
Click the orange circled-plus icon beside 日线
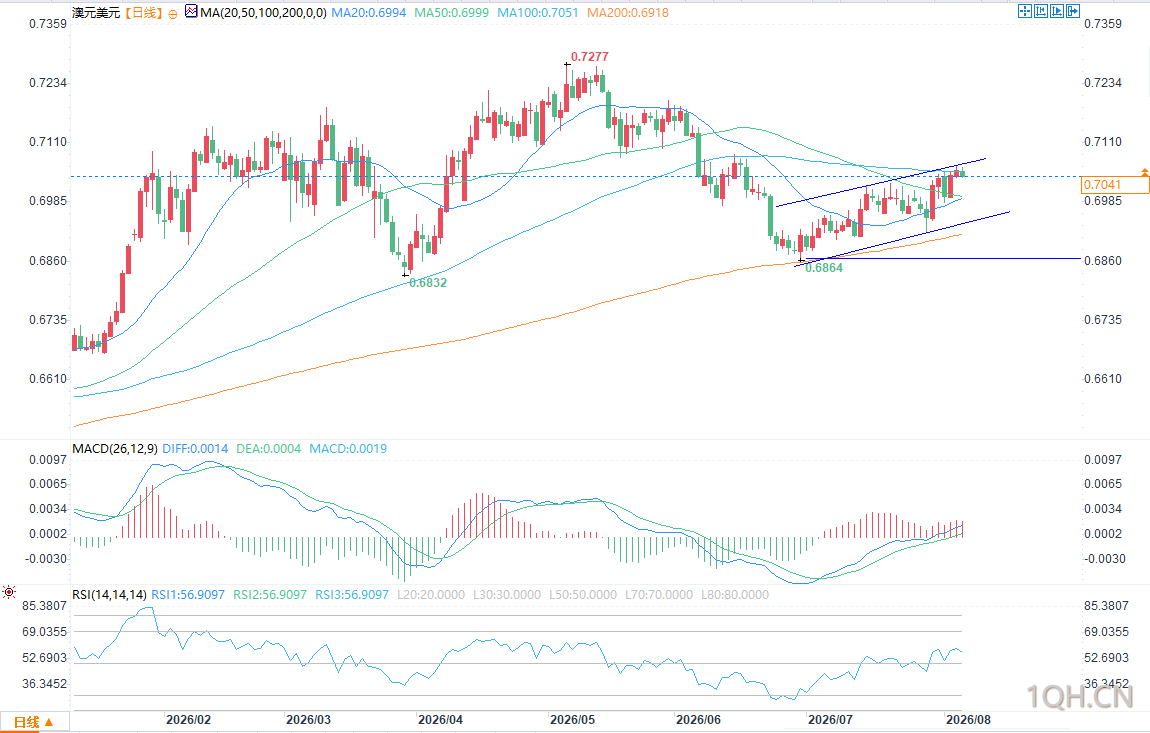coord(173,14)
